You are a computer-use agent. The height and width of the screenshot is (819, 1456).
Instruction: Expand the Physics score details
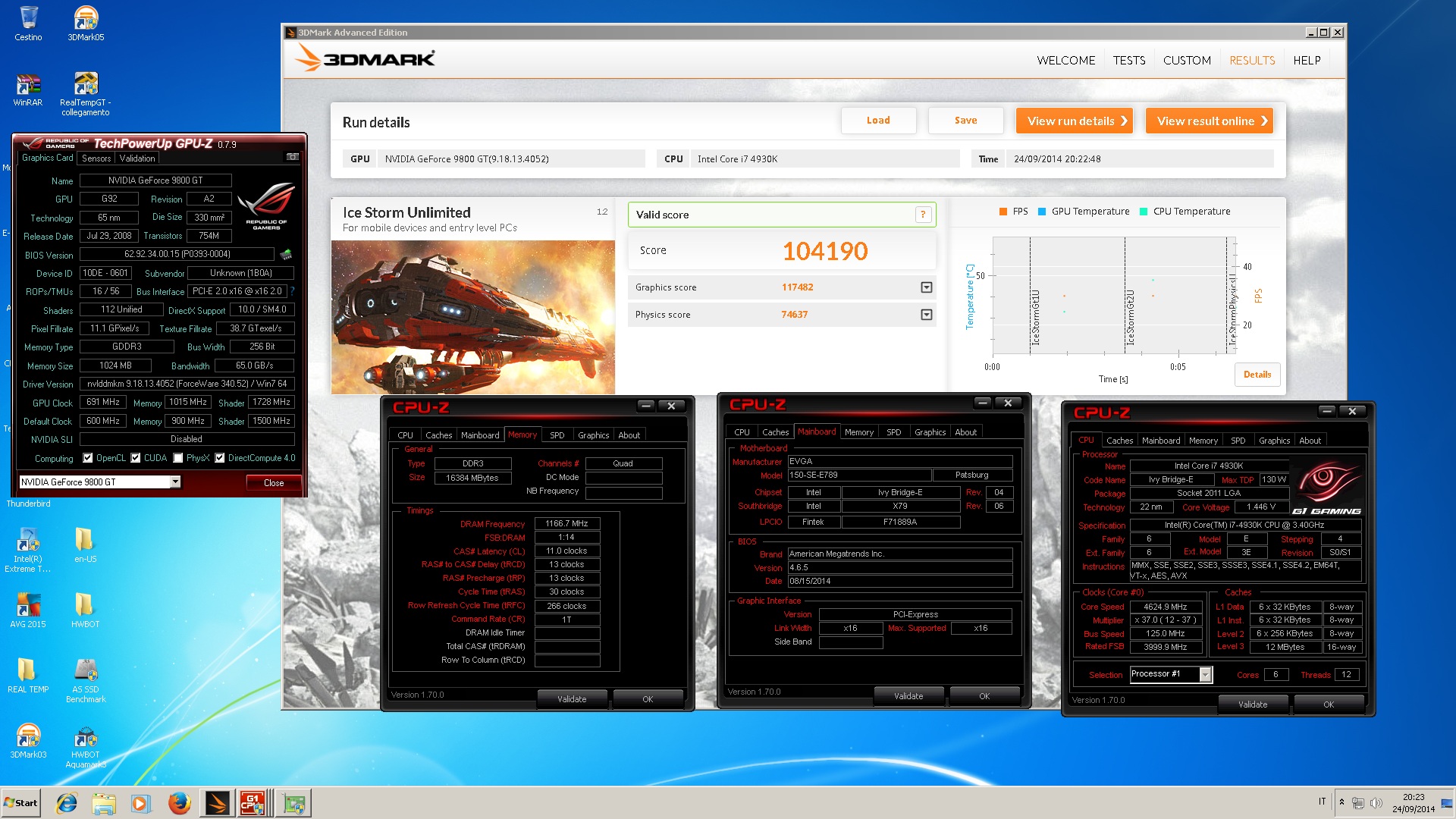(x=926, y=315)
